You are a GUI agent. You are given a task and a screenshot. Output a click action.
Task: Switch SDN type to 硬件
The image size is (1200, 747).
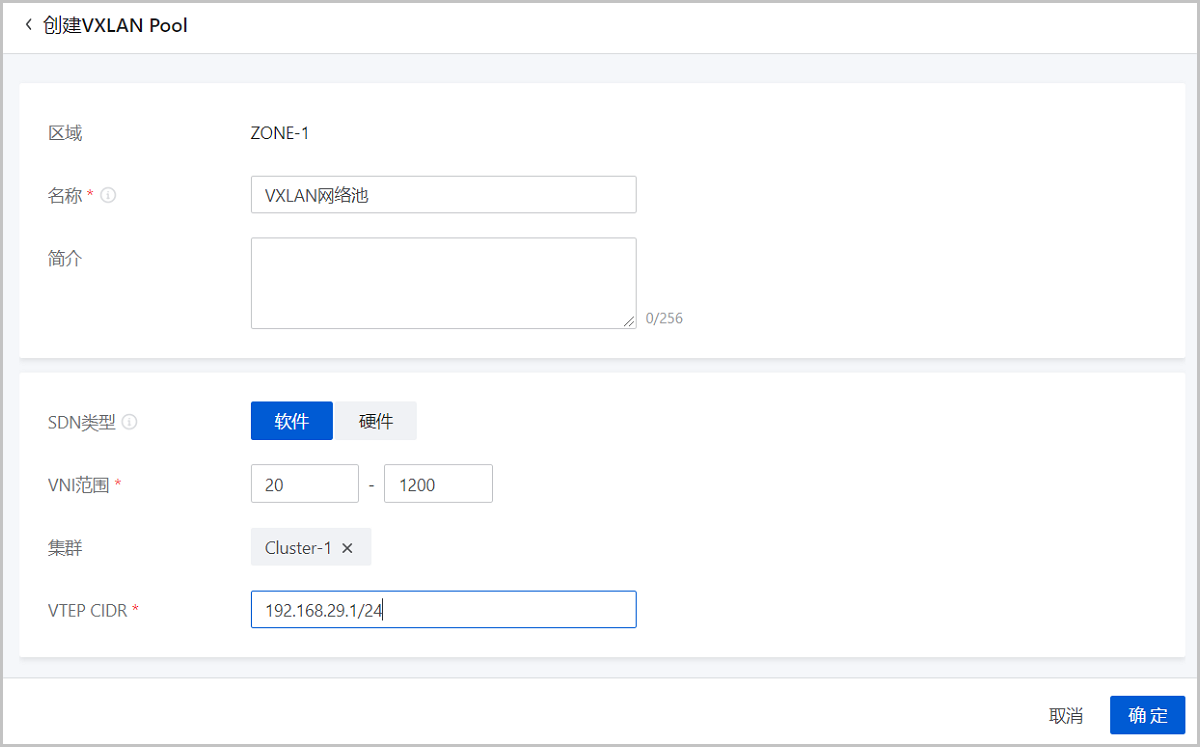pyautogui.click(x=375, y=420)
